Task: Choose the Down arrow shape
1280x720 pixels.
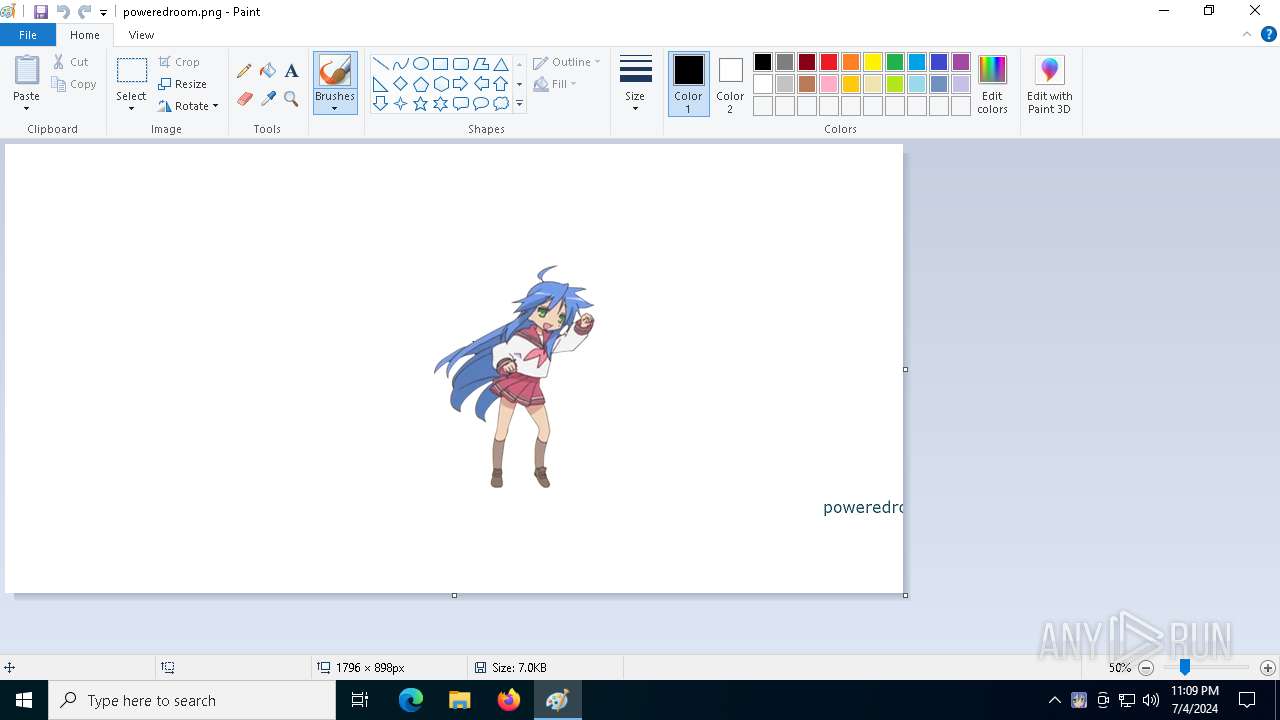Action: pyautogui.click(x=380, y=104)
